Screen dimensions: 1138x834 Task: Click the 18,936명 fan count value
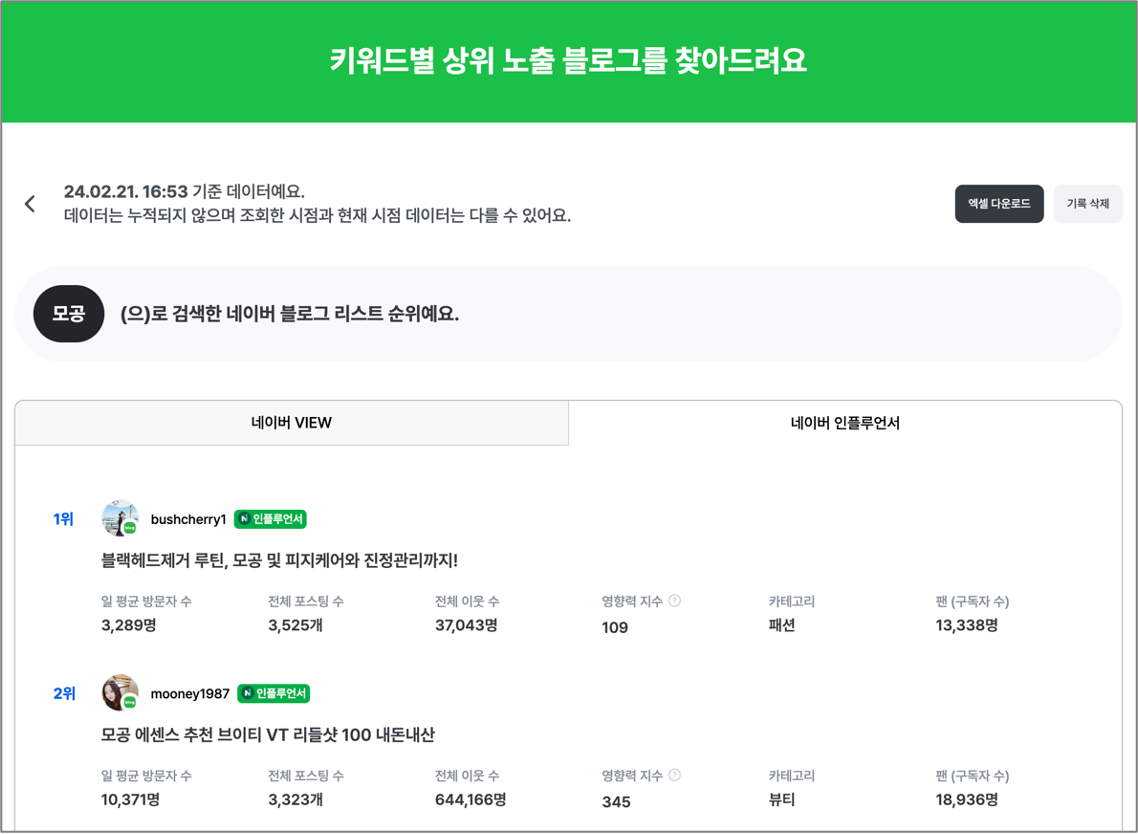click(x=967, y=799)
